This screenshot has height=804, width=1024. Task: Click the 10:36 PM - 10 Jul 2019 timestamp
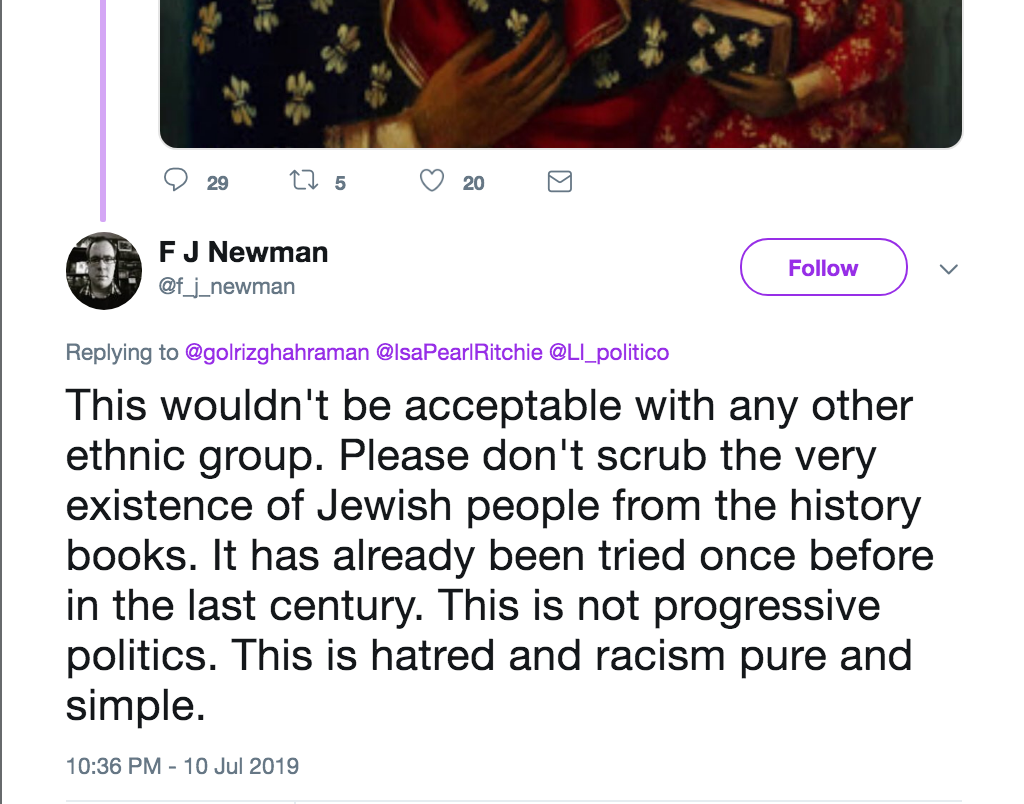[182, 767]
